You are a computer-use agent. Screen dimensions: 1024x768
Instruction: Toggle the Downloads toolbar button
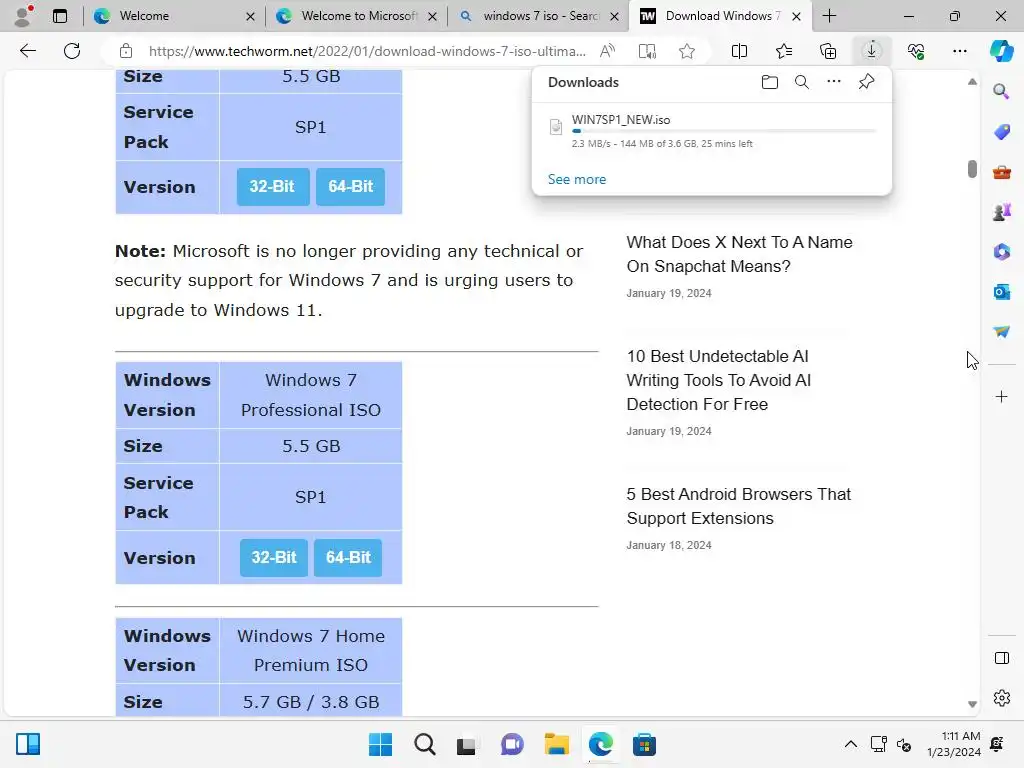pyautogui.click(x=872, y=51)
